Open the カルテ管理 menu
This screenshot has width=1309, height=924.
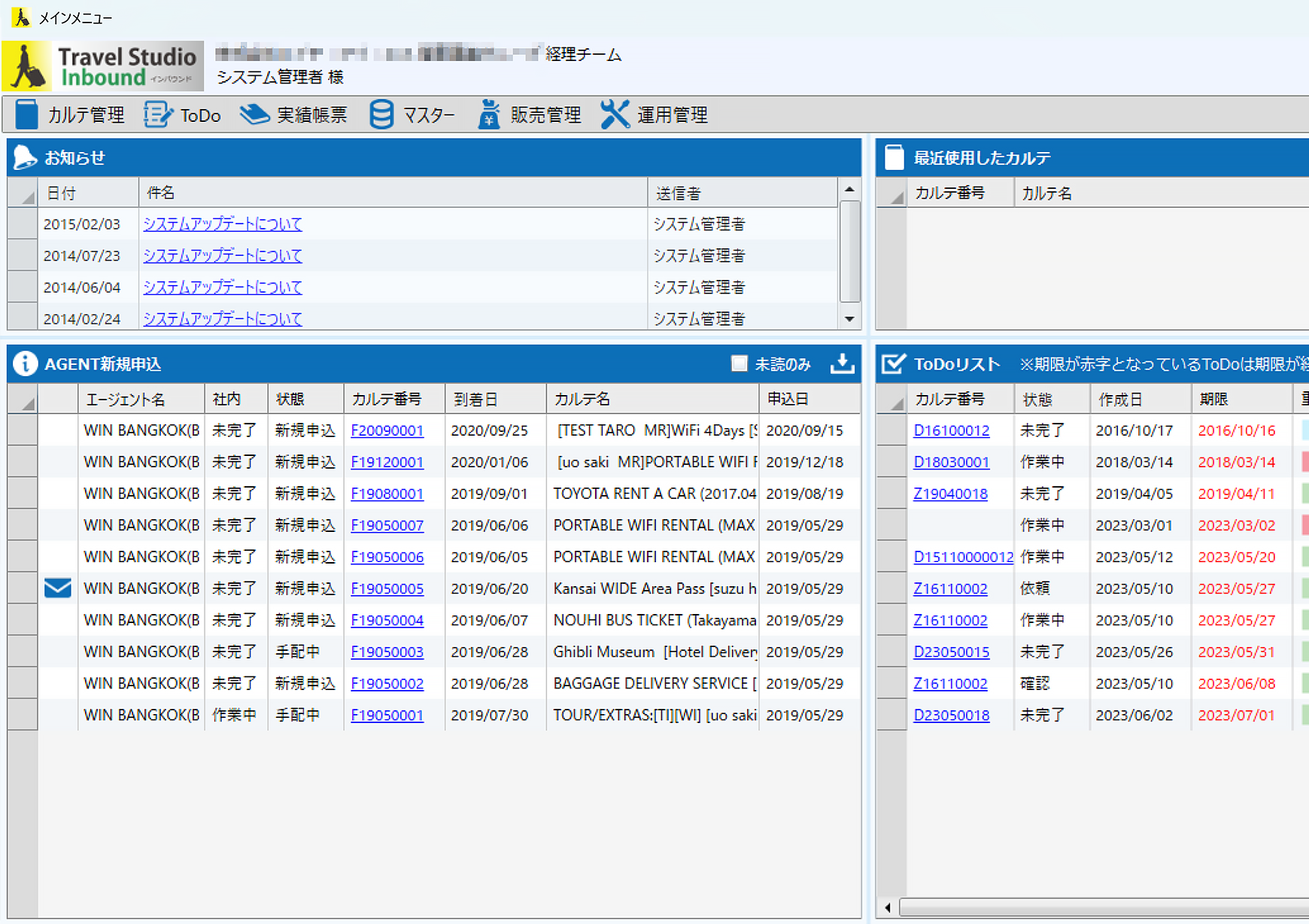coord(70,115)
